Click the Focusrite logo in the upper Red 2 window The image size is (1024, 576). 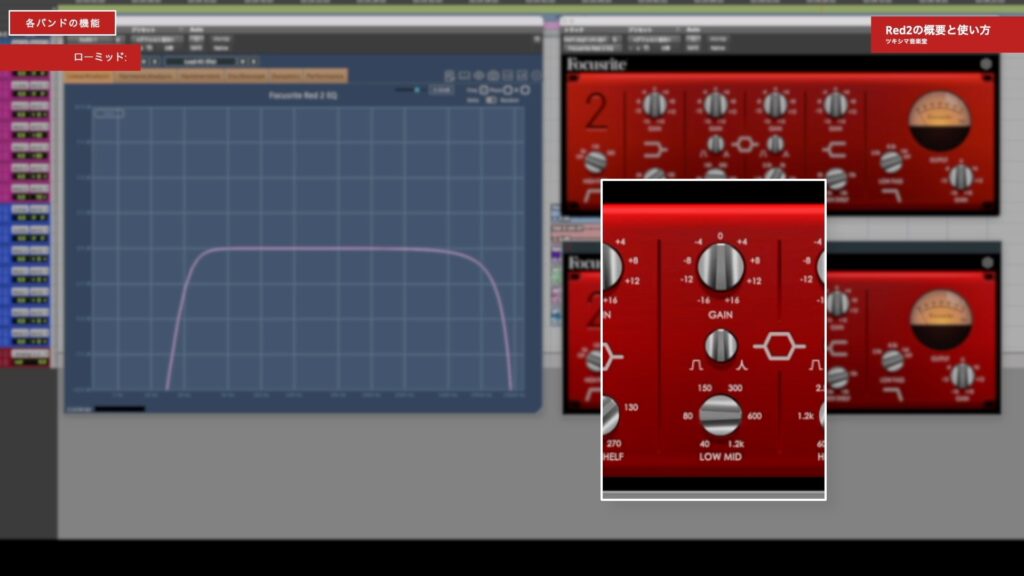point(597,65)
